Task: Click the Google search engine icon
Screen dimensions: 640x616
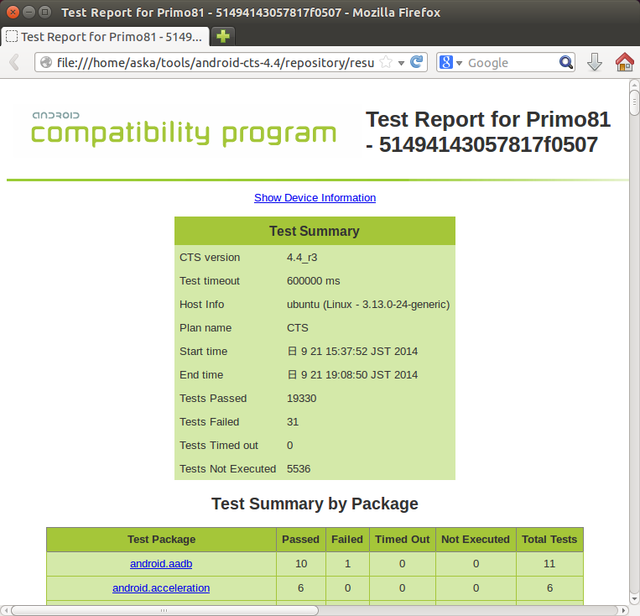Action: point(446,62)
